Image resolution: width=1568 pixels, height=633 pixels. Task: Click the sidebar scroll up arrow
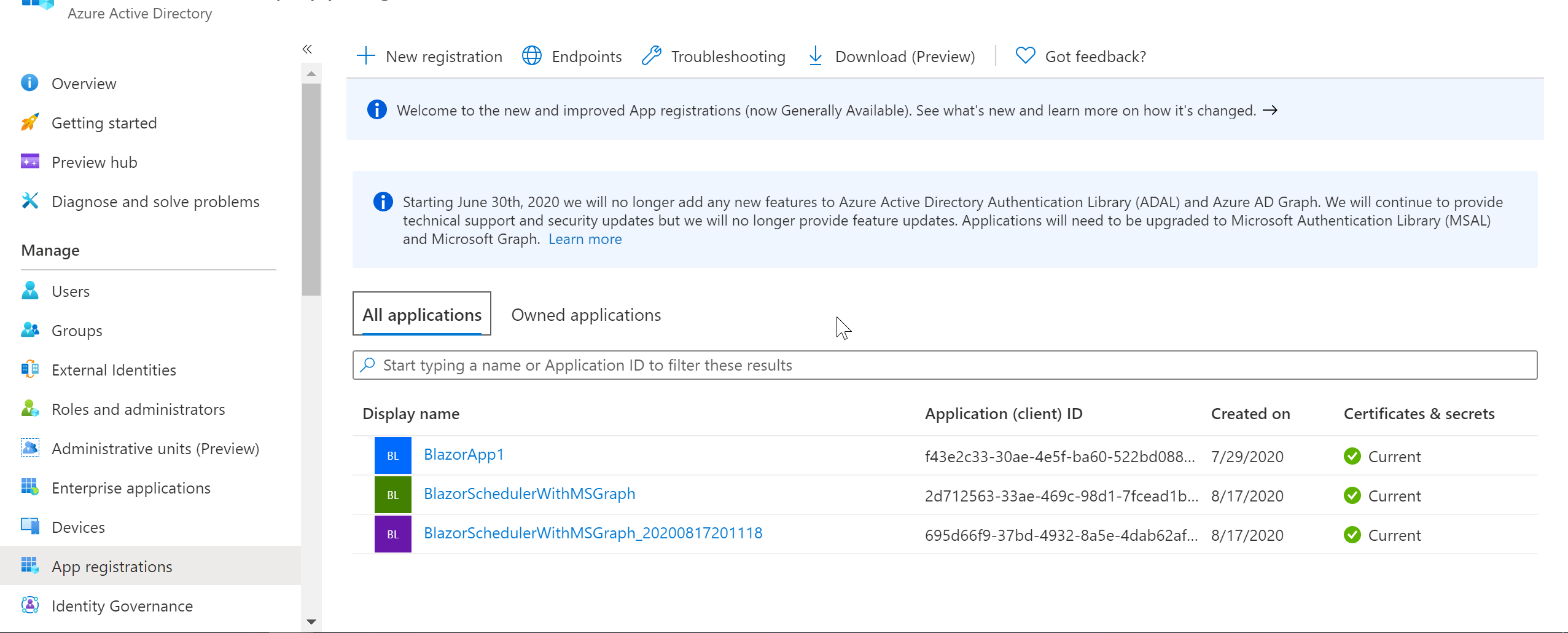tap(311, 74)
